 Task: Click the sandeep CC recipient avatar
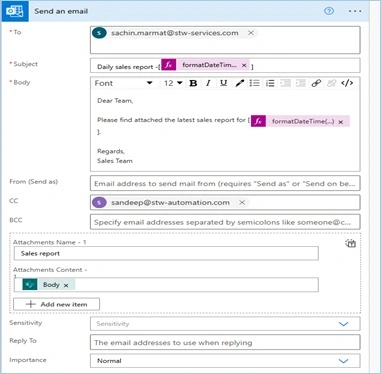[x=99, y=202]
